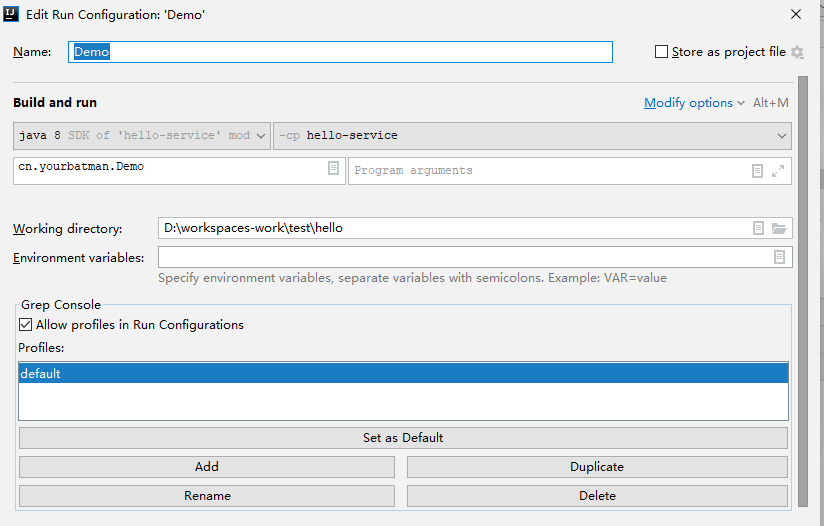Uncheck Allow profiles in Run Configurations
Image resolution: width=824 pixels, height=526 pixels.
point(26,325)
